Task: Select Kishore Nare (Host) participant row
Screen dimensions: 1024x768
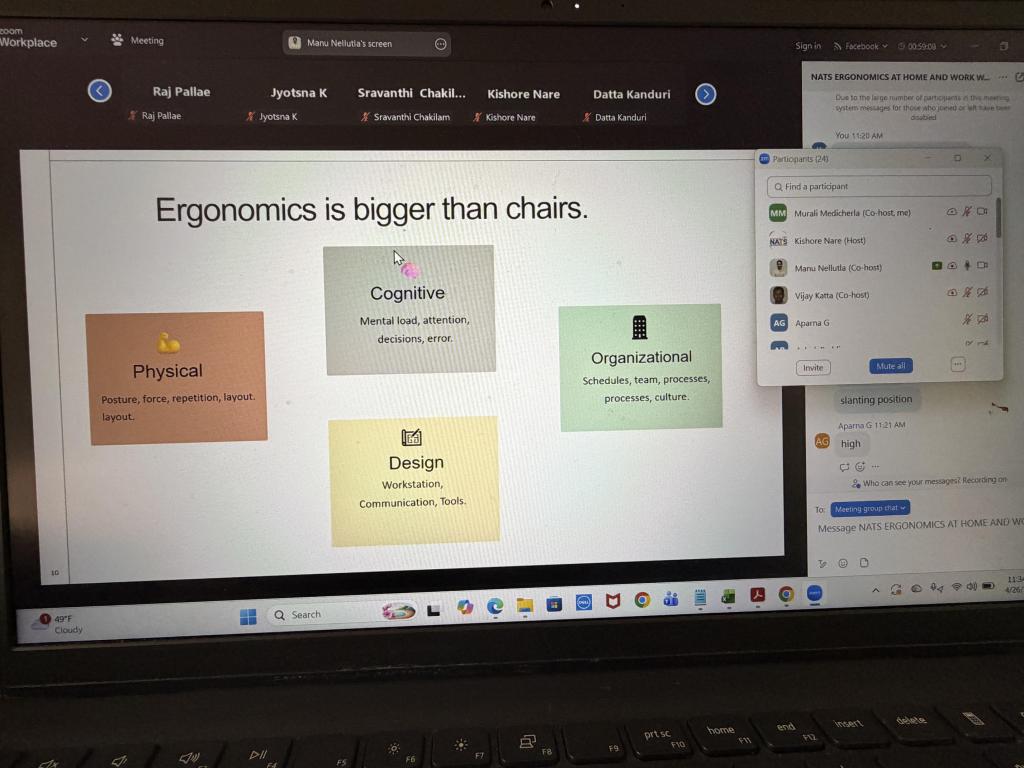Action: tap(879, 240)
